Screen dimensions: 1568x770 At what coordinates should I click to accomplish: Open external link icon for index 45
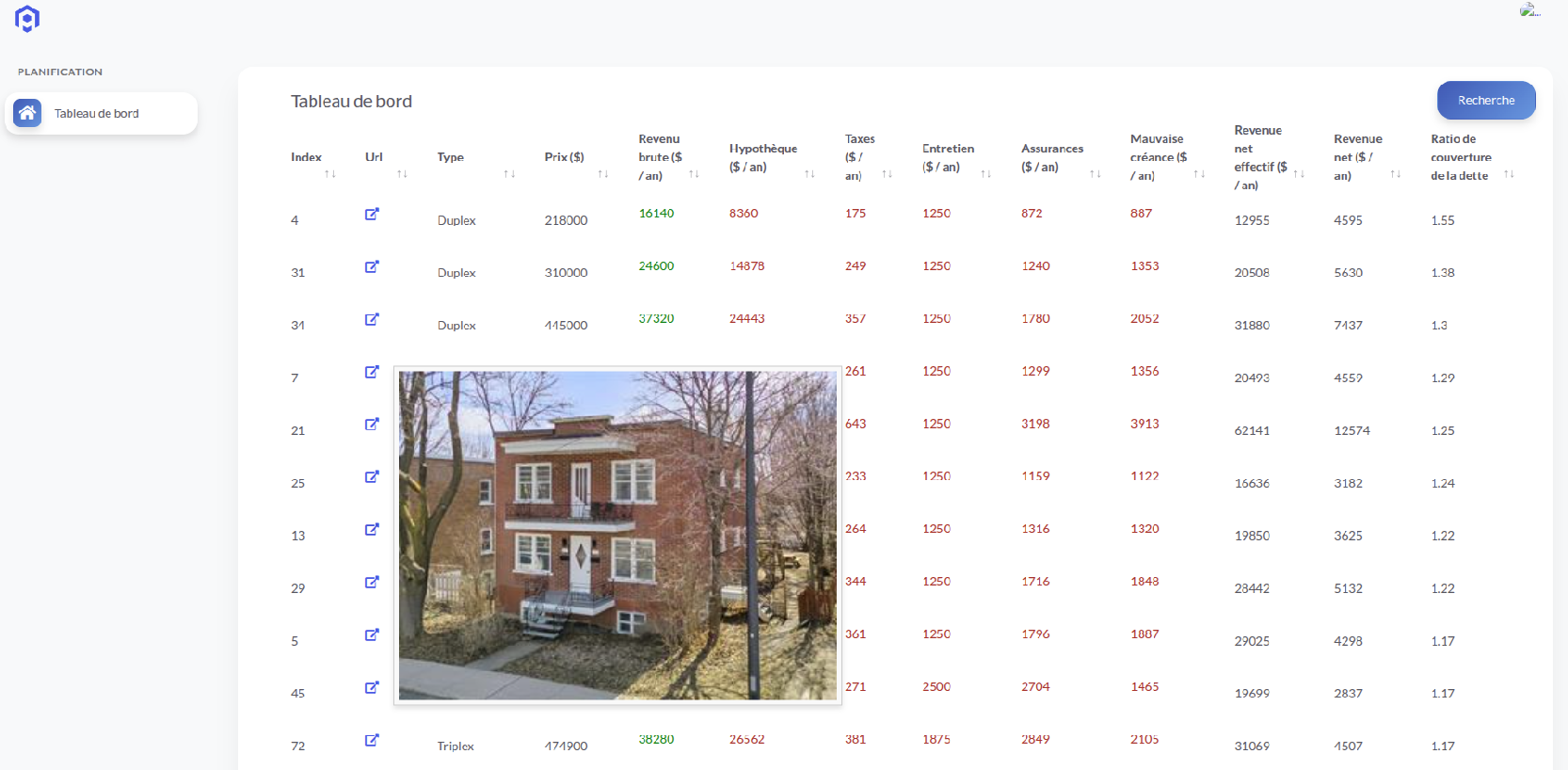click(x=372, y=687)
